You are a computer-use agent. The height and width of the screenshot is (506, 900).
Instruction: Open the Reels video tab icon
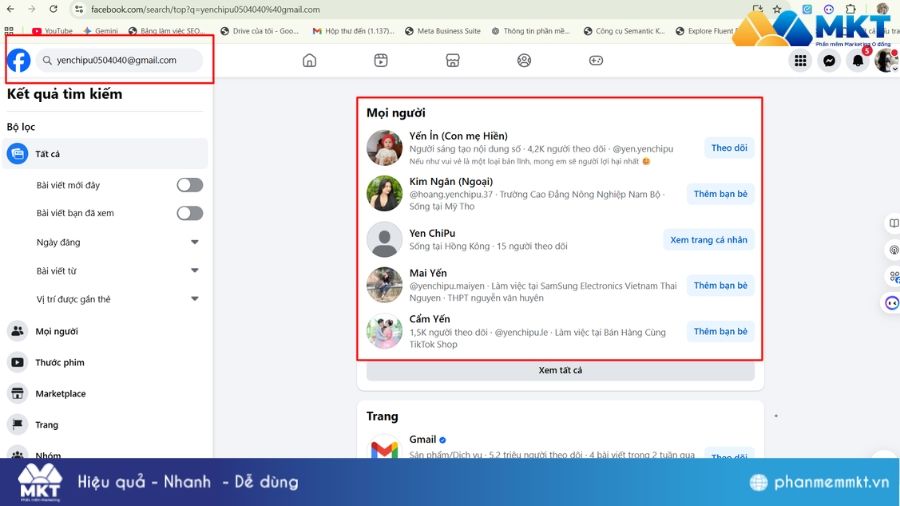coord(381,60)
